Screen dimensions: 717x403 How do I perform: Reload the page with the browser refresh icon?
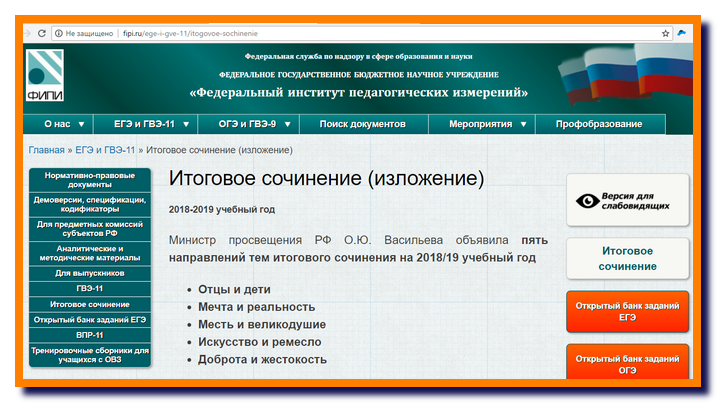pyautogui.click(x=41, y=33)
